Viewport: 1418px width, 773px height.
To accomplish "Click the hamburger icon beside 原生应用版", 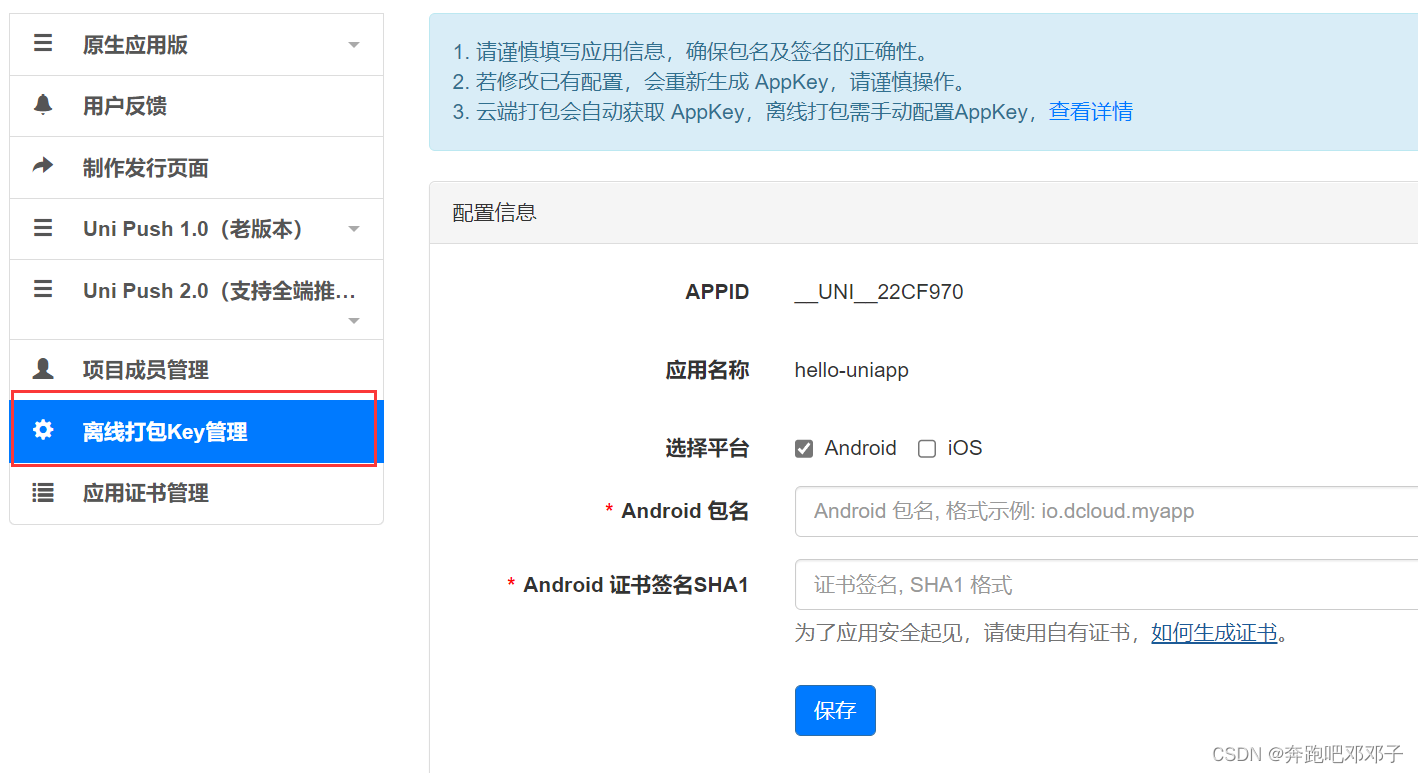I will pyautogui.click(x=43, y=44).
